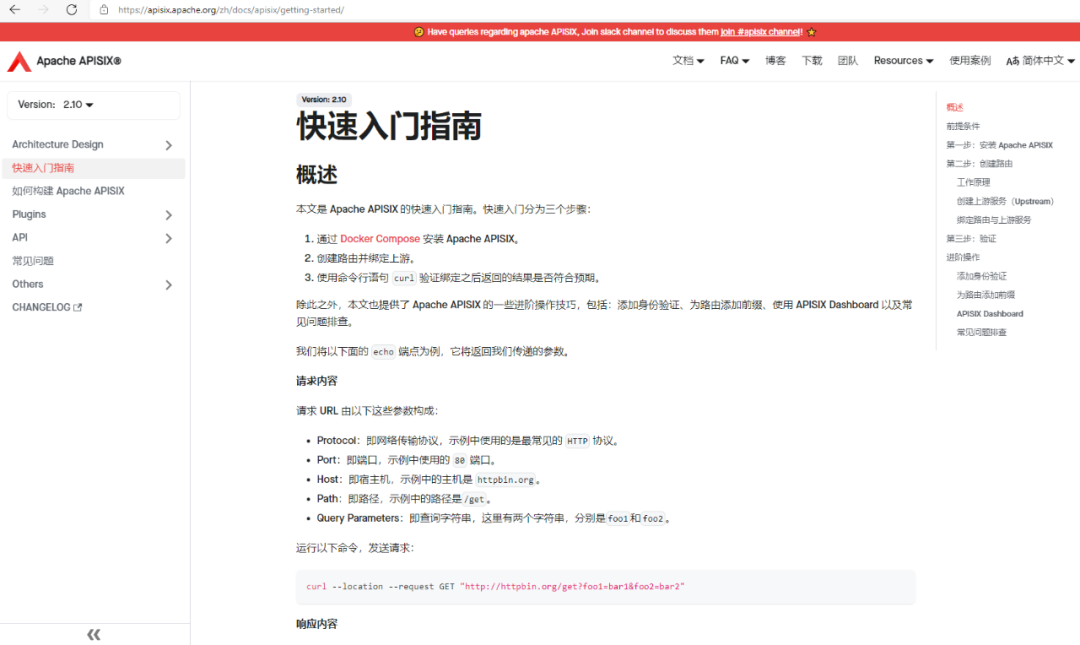
Task: Click the address bar URL field
Action: (x=231, y=10)
